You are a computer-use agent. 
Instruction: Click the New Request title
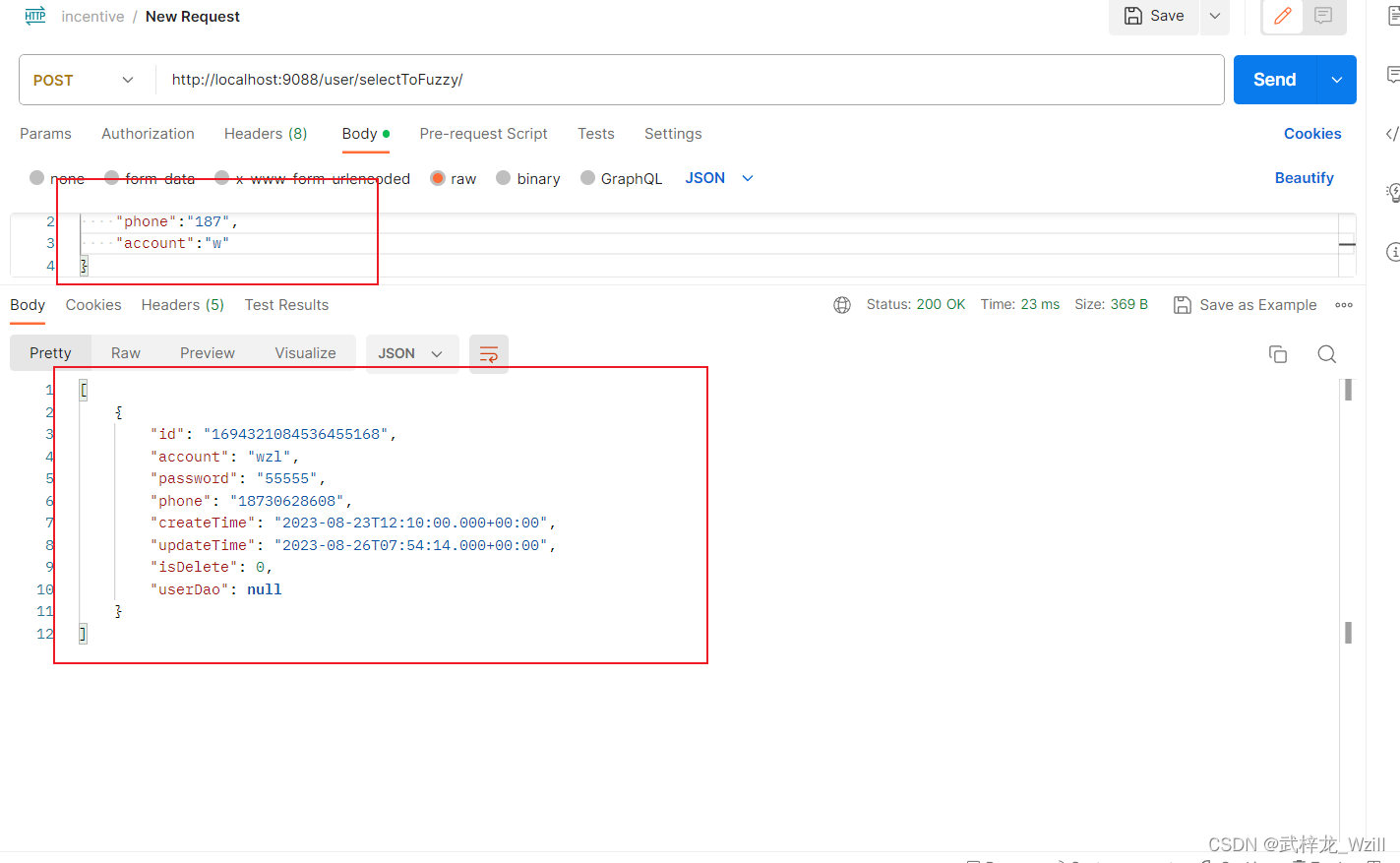point(193,17)
